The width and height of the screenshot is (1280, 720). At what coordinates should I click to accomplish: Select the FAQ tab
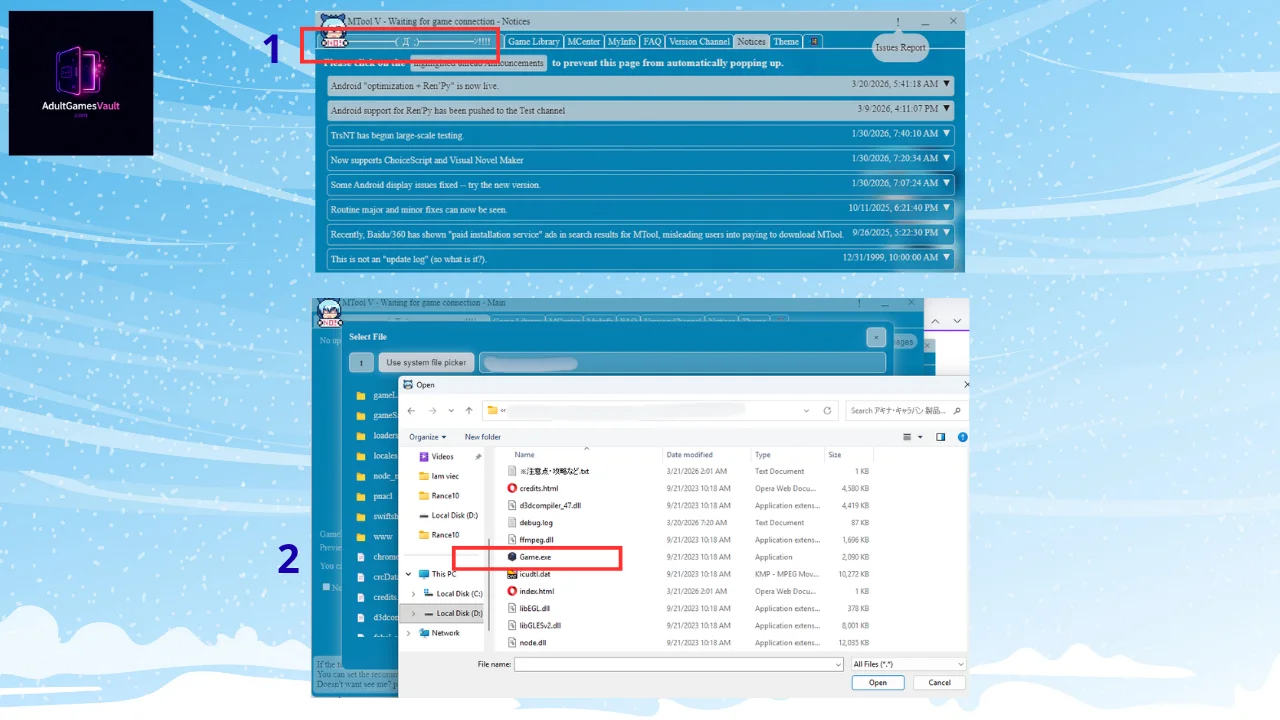[x=652, y=42]
